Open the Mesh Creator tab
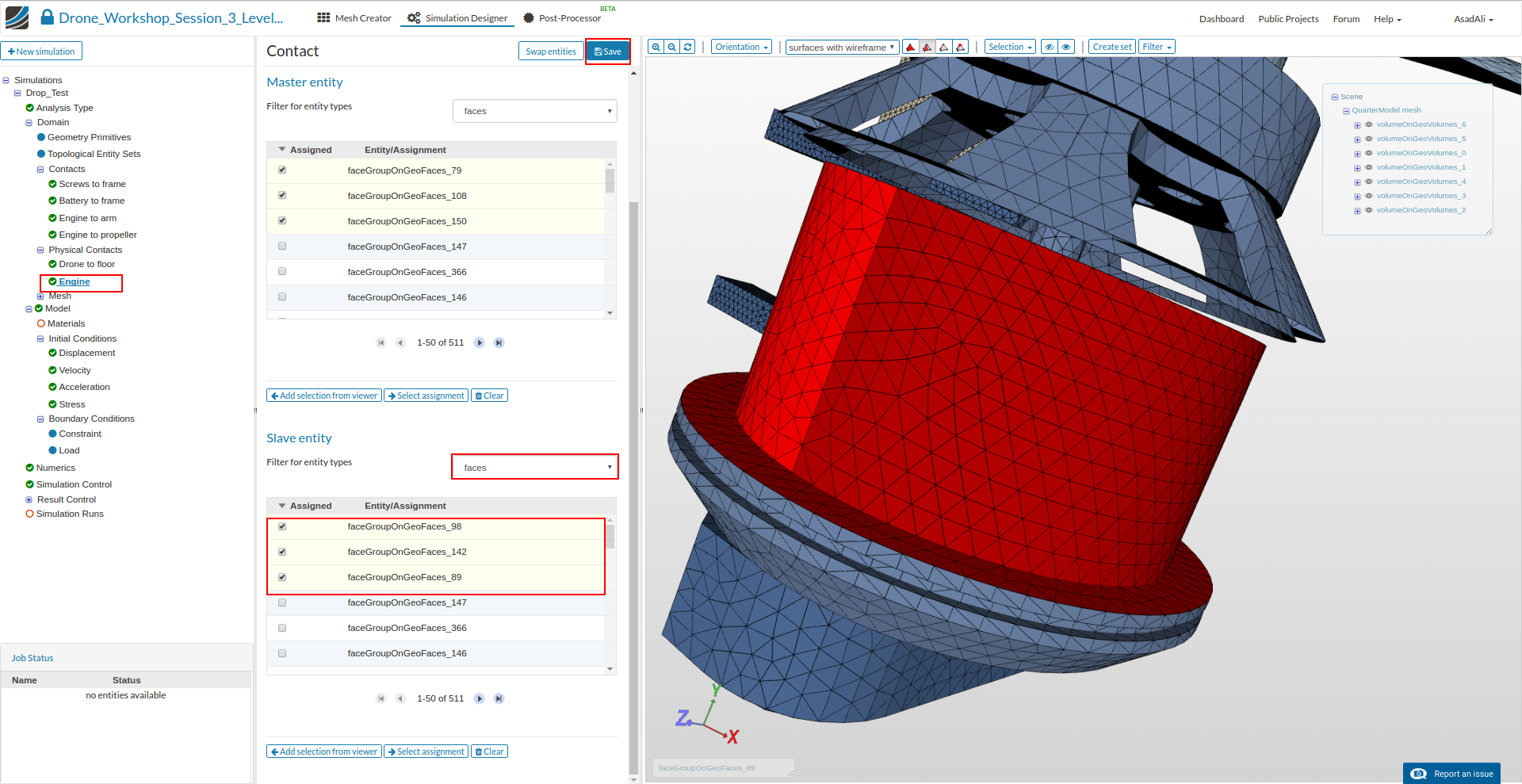This screenshot has height=784, width=1522. pyautogui.click(x=354, y=18)
